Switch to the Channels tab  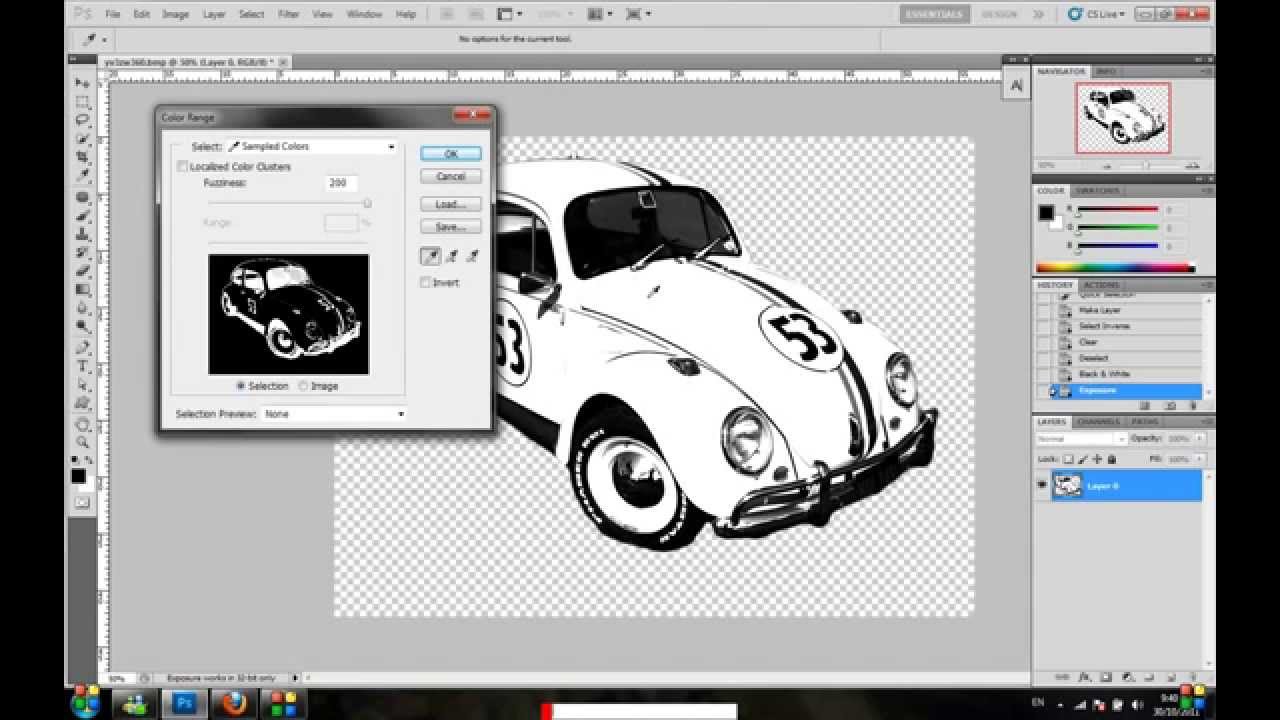pyautogui.click(x=1099, y=422)
